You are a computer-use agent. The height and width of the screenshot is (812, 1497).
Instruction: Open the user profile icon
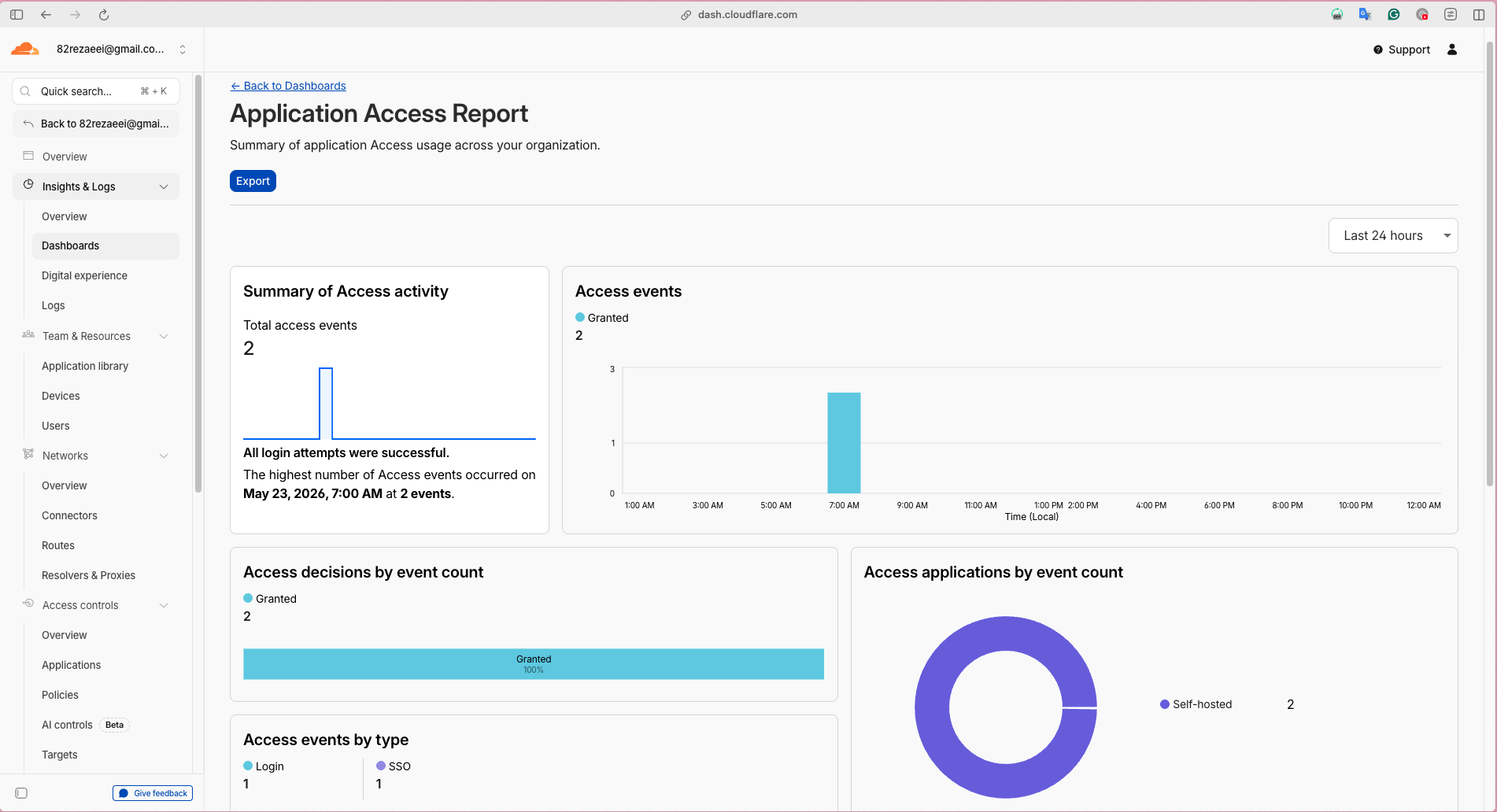[1452, 50]
